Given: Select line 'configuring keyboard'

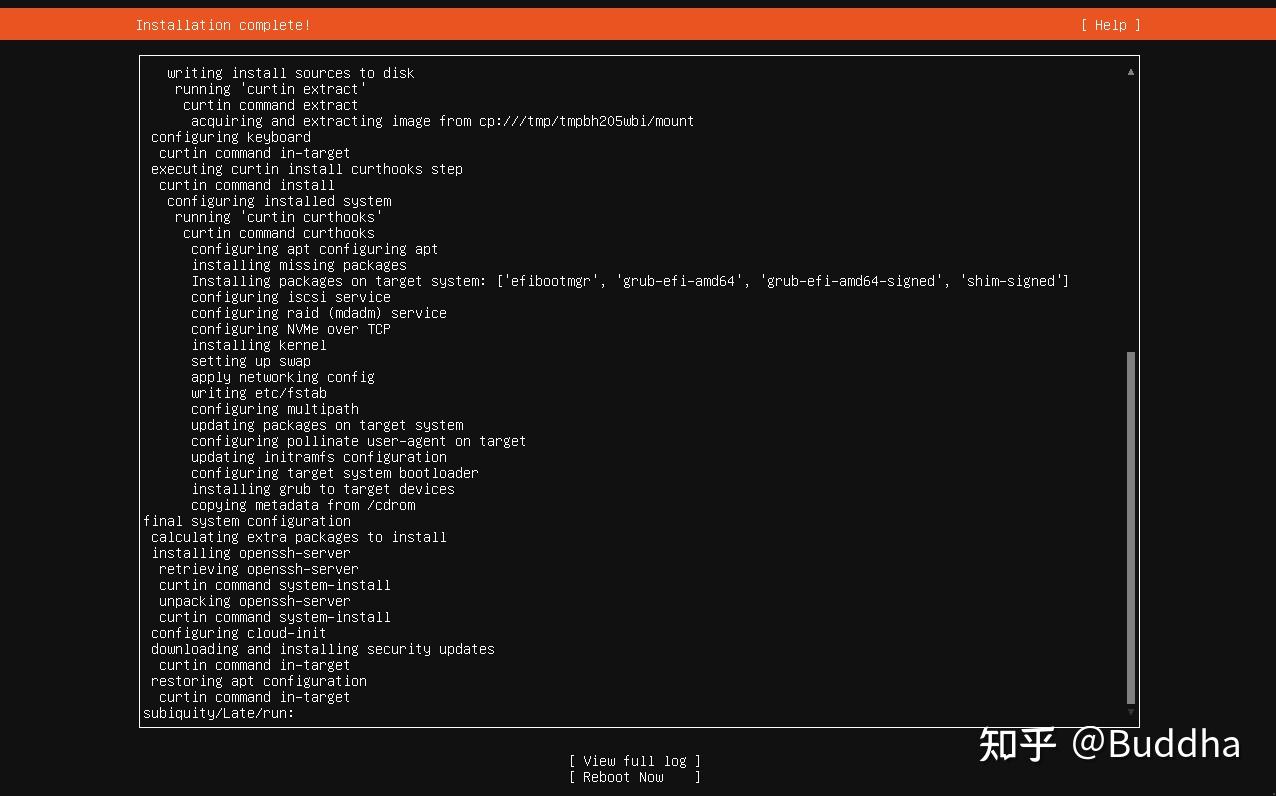Looking at the screenshot, I should coord(231,137).
